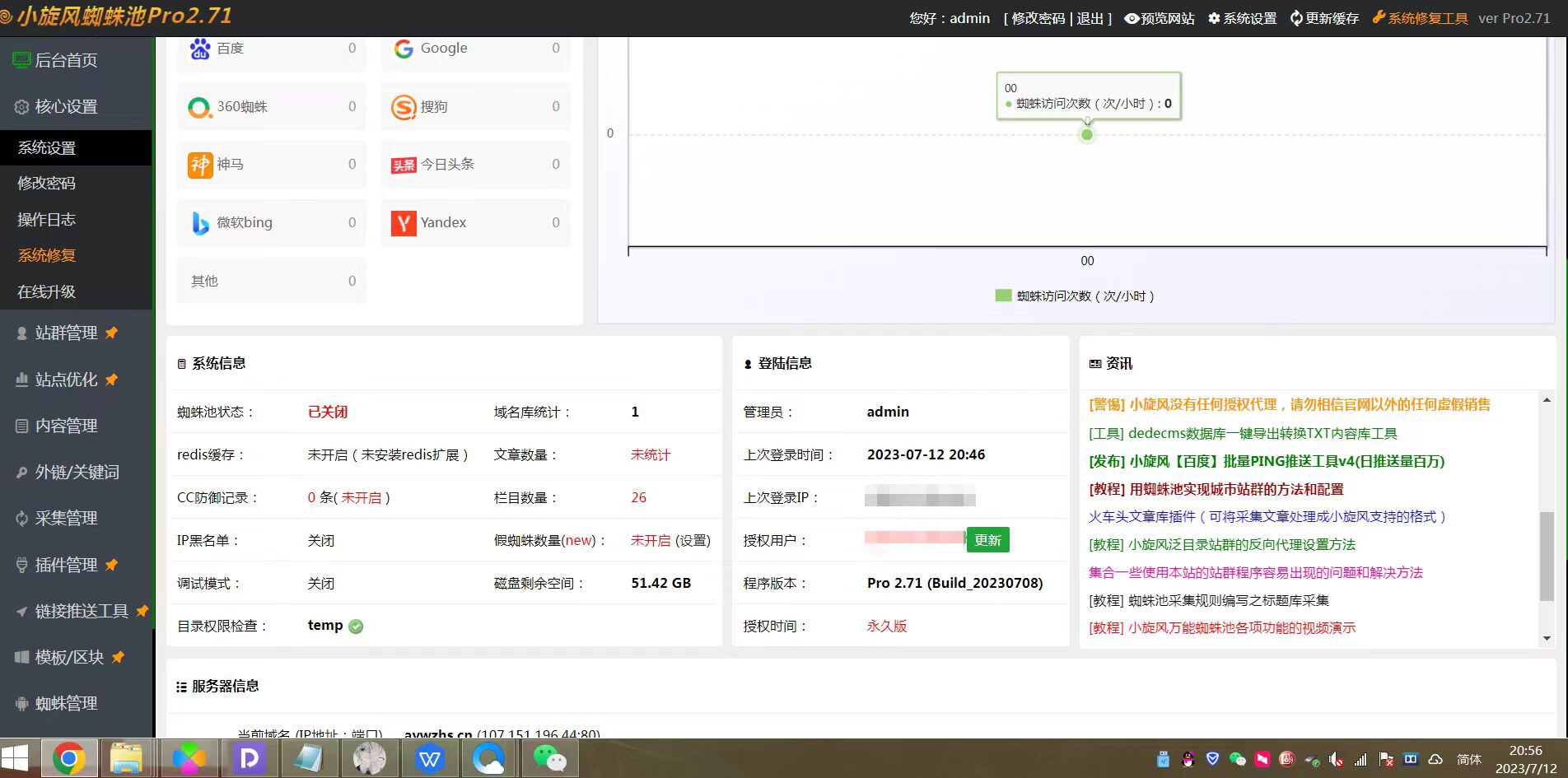1568x778 pixels.
Task: Open the Windows Start button
Action: tap(15, 758)
